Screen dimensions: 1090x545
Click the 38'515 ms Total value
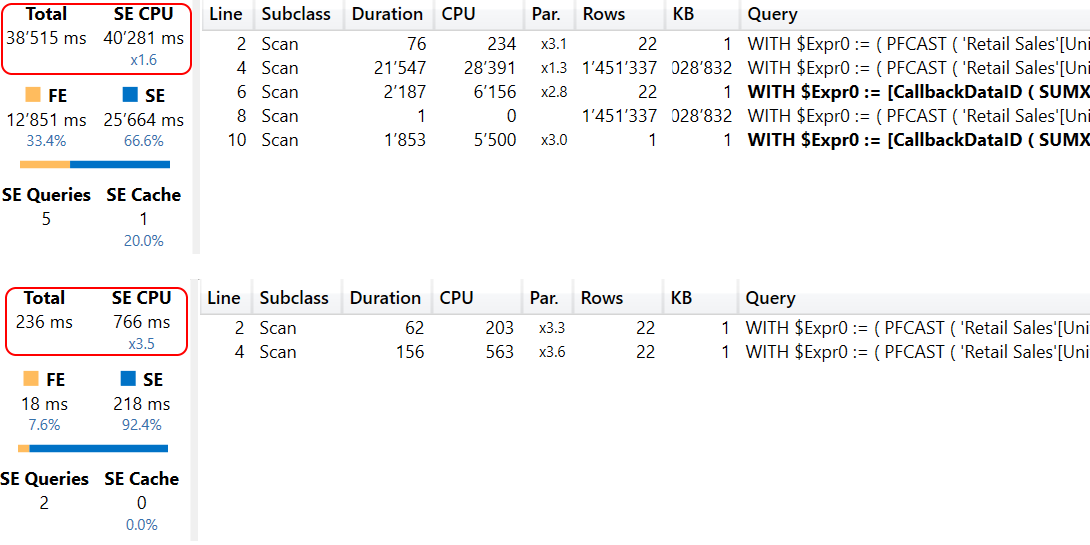(x=45, y=38)
